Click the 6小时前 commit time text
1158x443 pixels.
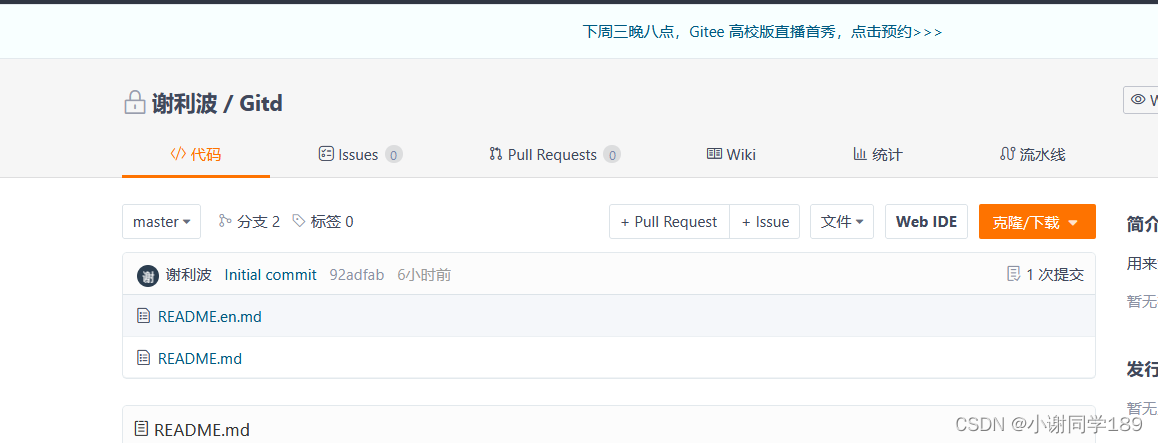pyautogui.click(x=424, y=275)
